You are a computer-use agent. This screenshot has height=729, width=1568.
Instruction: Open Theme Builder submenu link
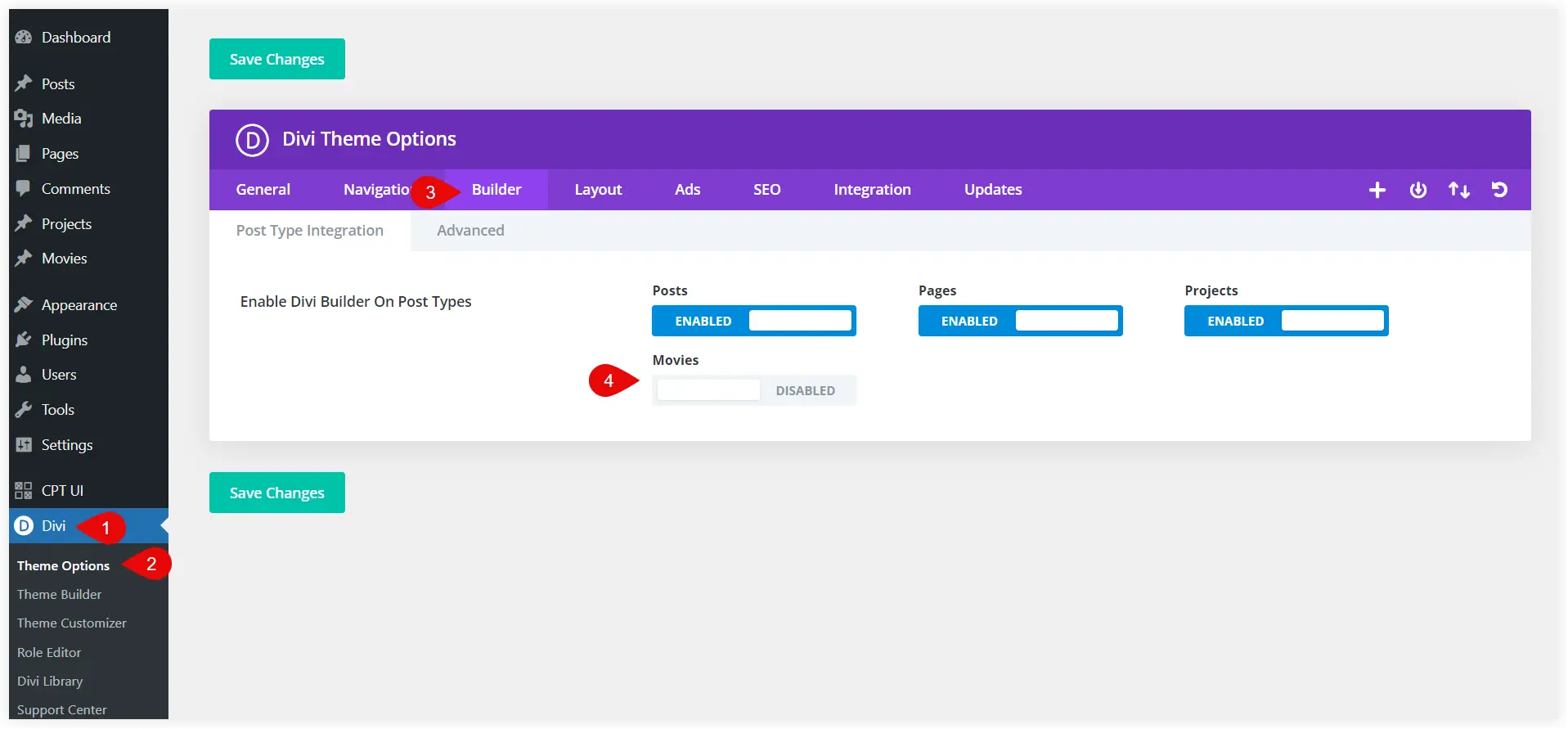point(59,595)
